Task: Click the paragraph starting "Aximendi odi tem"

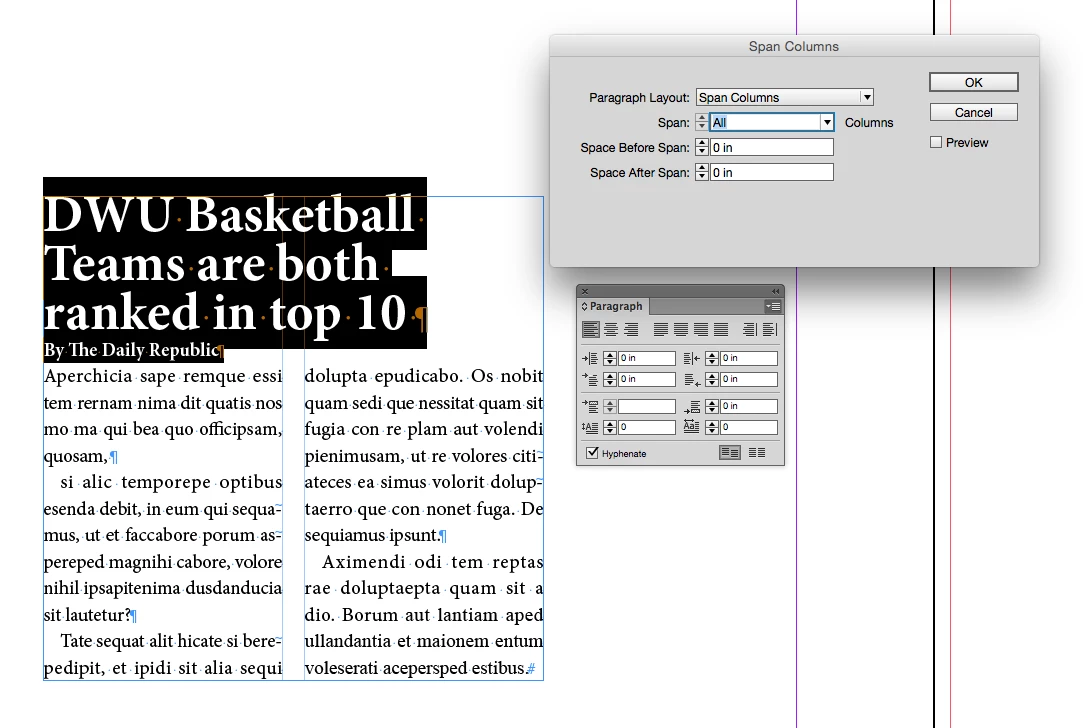Action: point(423,615)
